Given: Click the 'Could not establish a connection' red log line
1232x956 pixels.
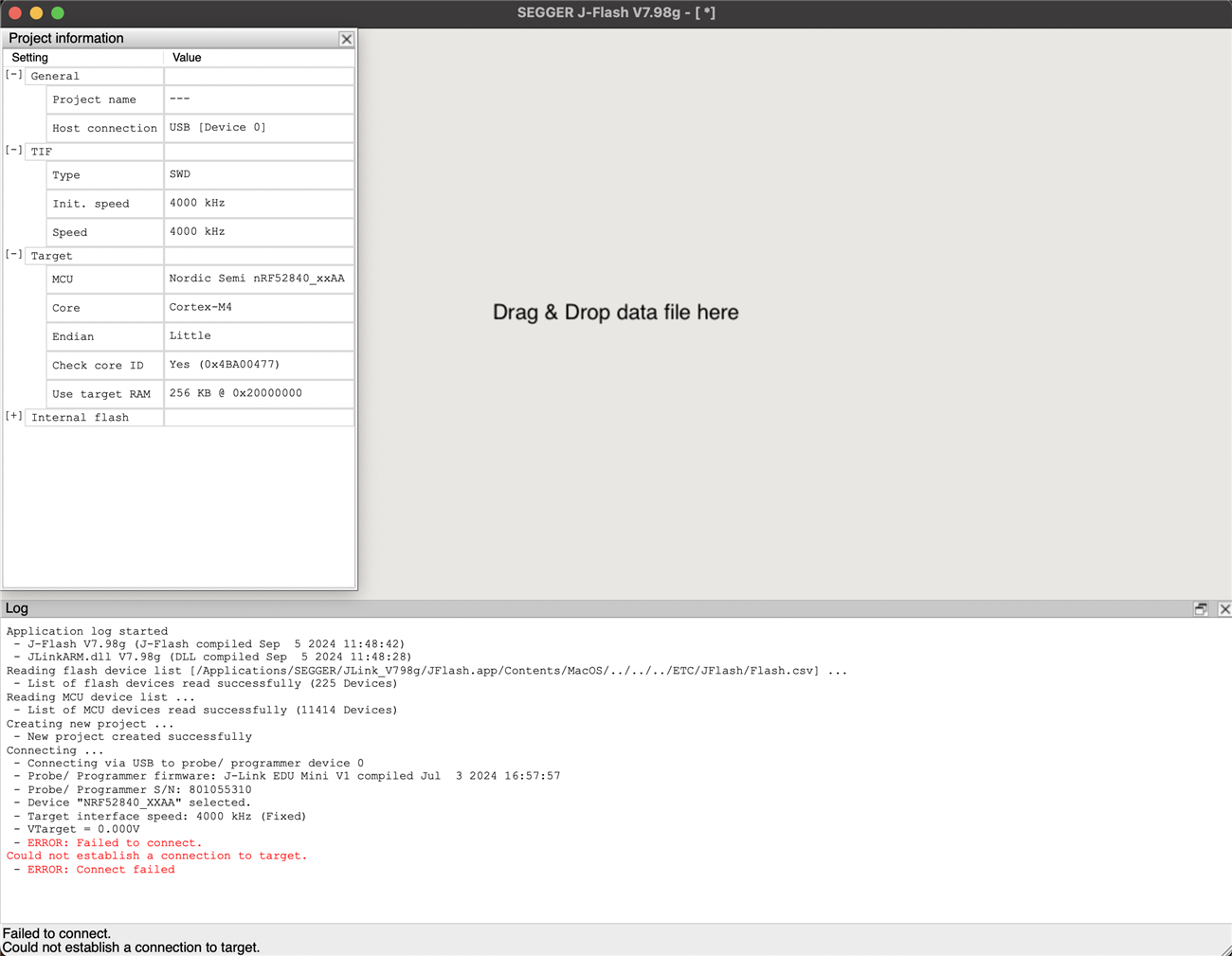Looking at the screenshot, I should [x=157, y=856].
